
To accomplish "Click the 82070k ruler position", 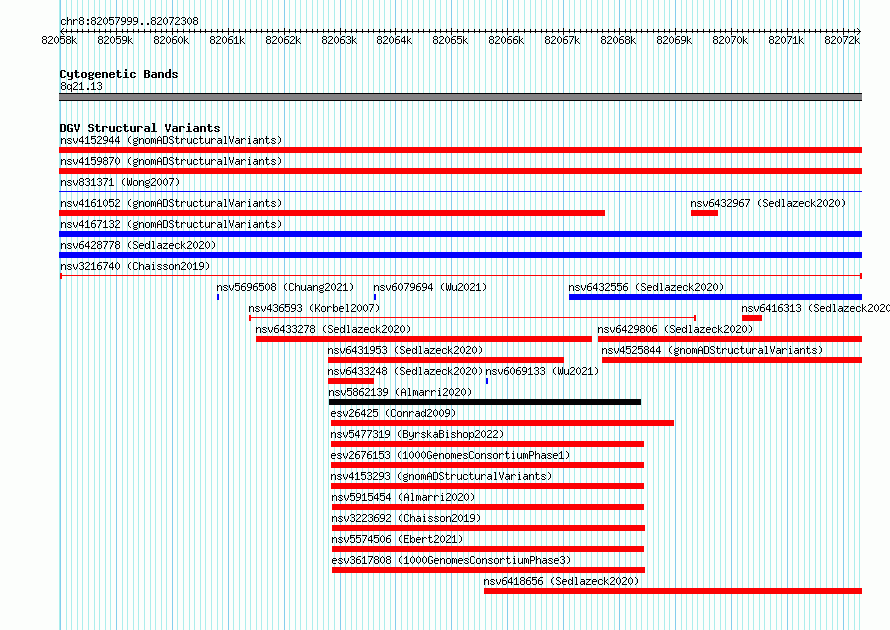I will [x=730, y=40].
